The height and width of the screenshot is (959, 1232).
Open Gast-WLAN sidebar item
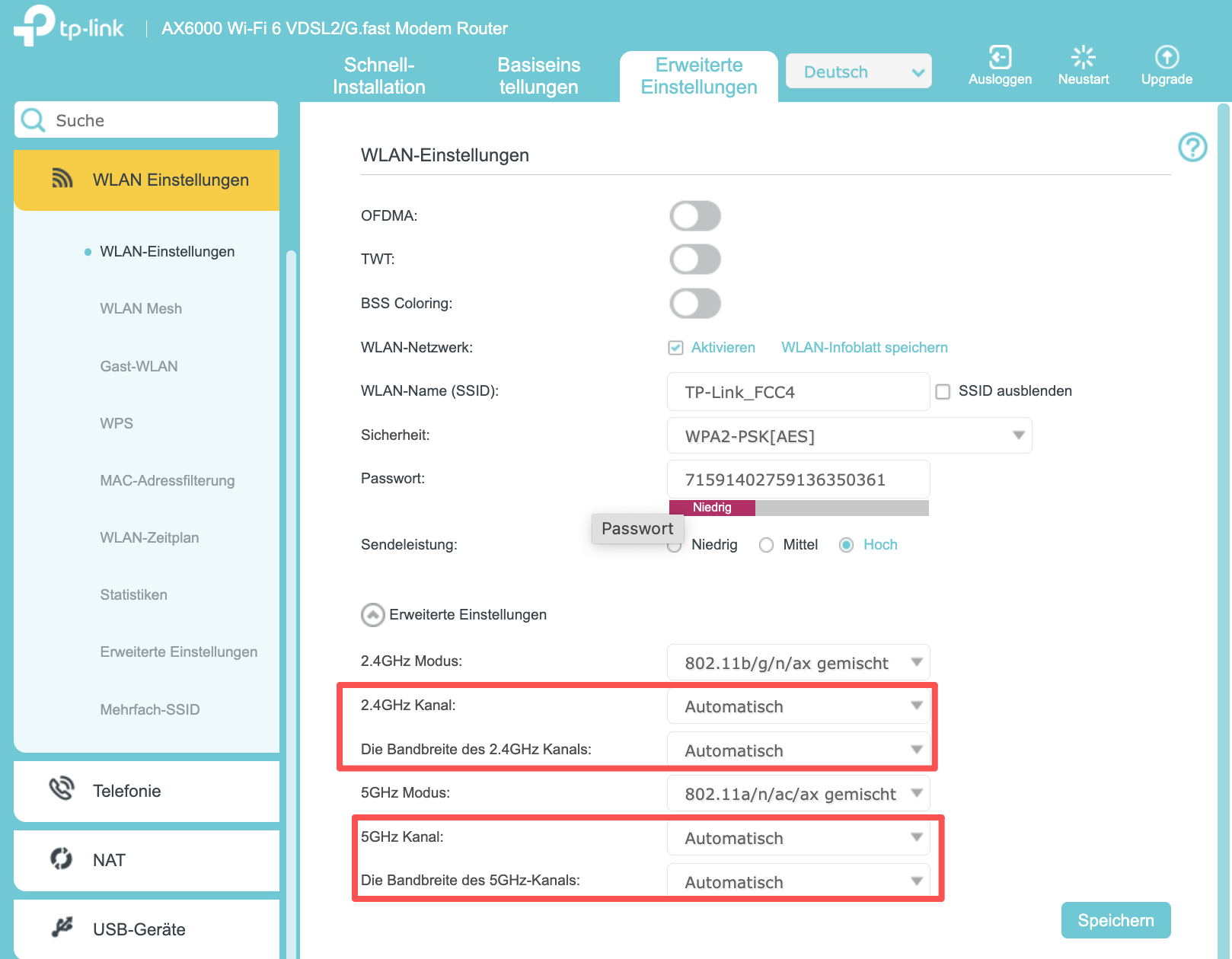click(x=139, y=366)
